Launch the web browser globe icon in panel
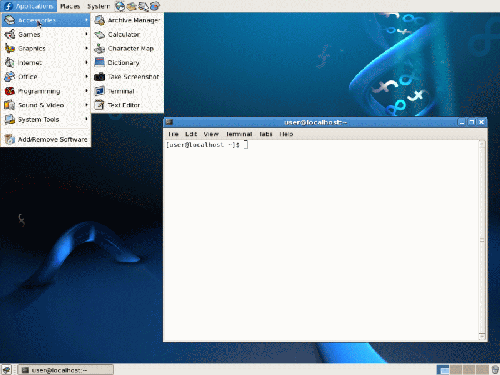500x375 pixels. [x=120, y=6]
